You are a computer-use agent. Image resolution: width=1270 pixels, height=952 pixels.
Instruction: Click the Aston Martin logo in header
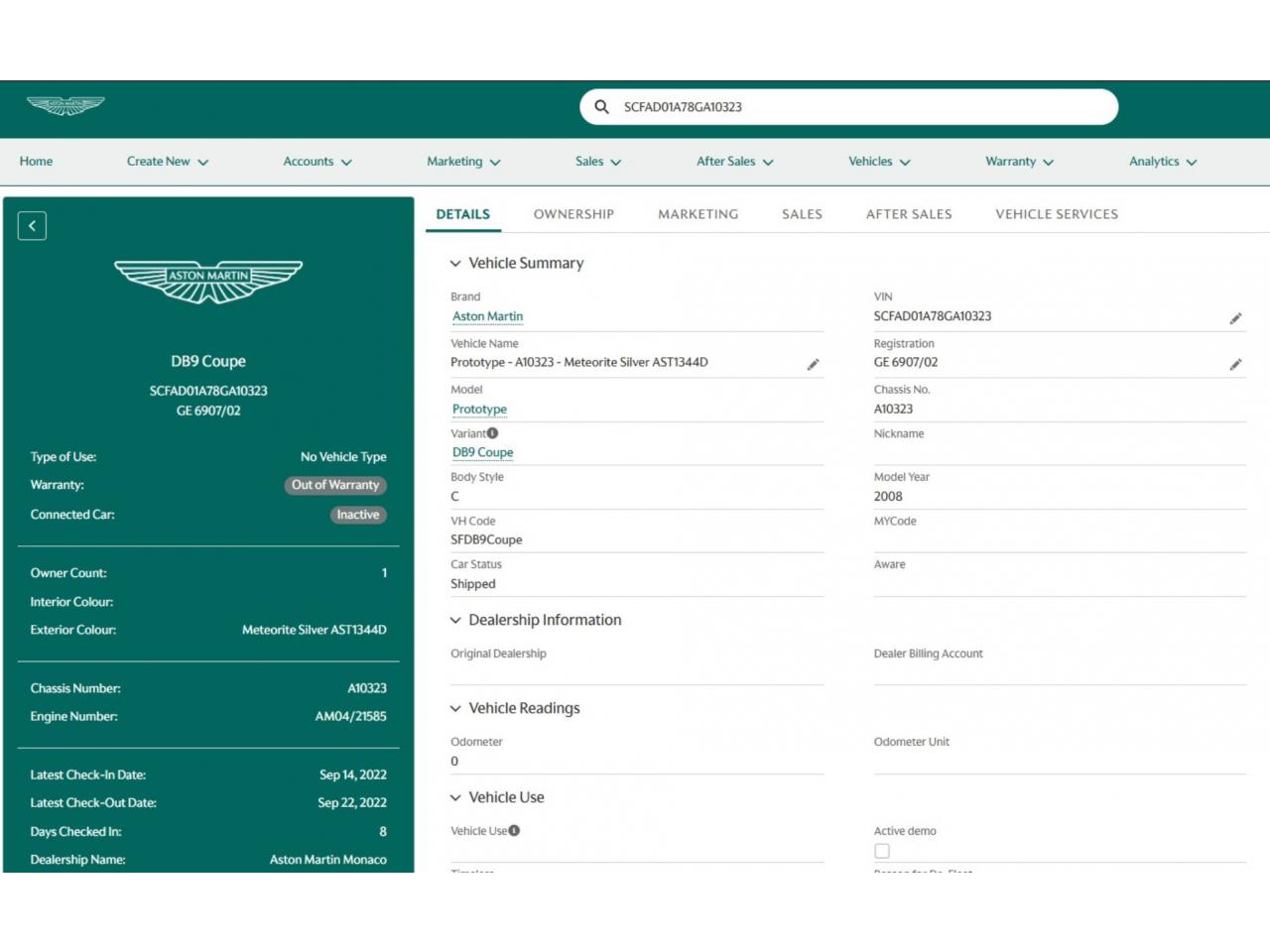[65, 106]
